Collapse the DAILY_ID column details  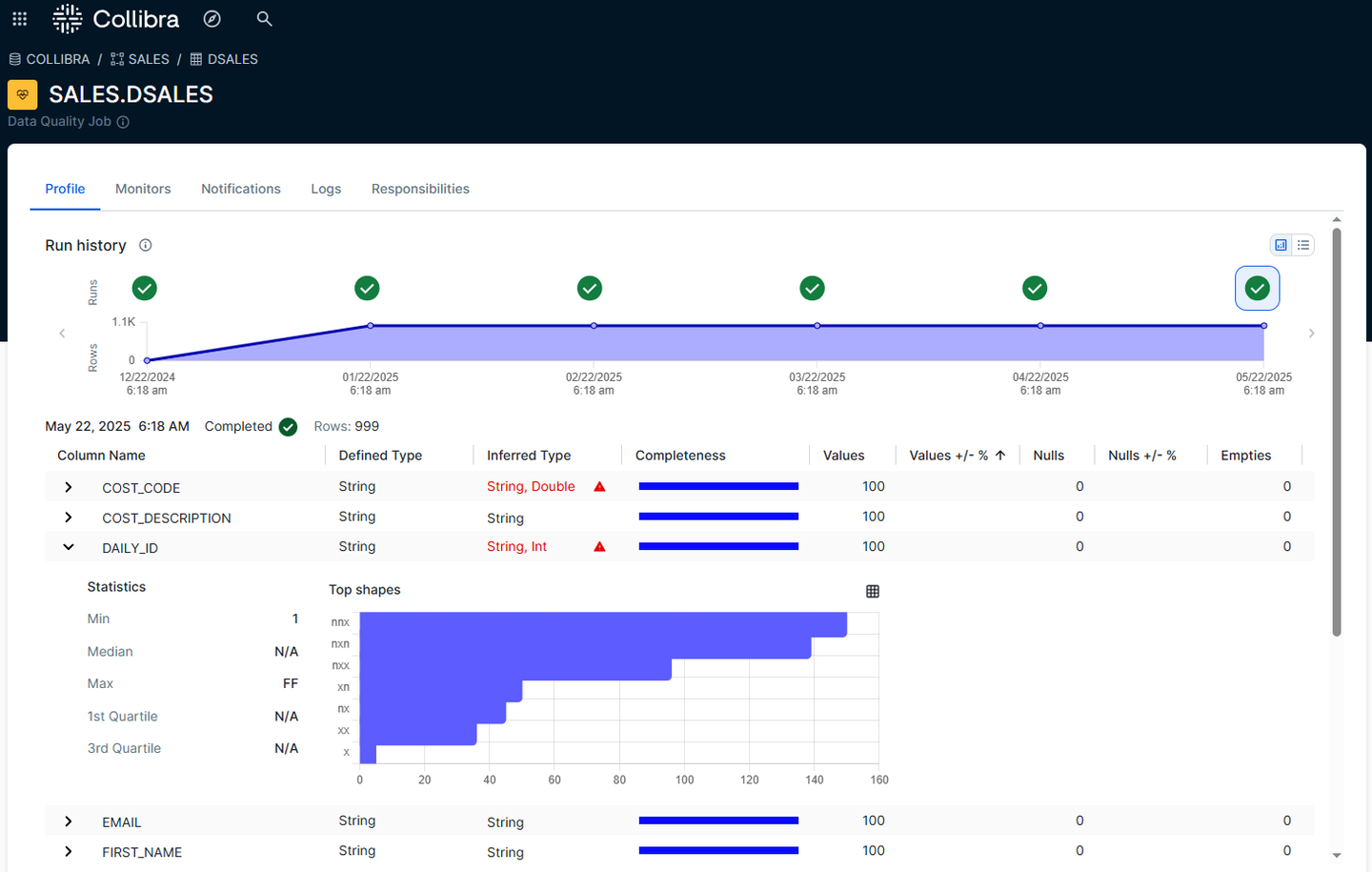[x=67, y=547]
